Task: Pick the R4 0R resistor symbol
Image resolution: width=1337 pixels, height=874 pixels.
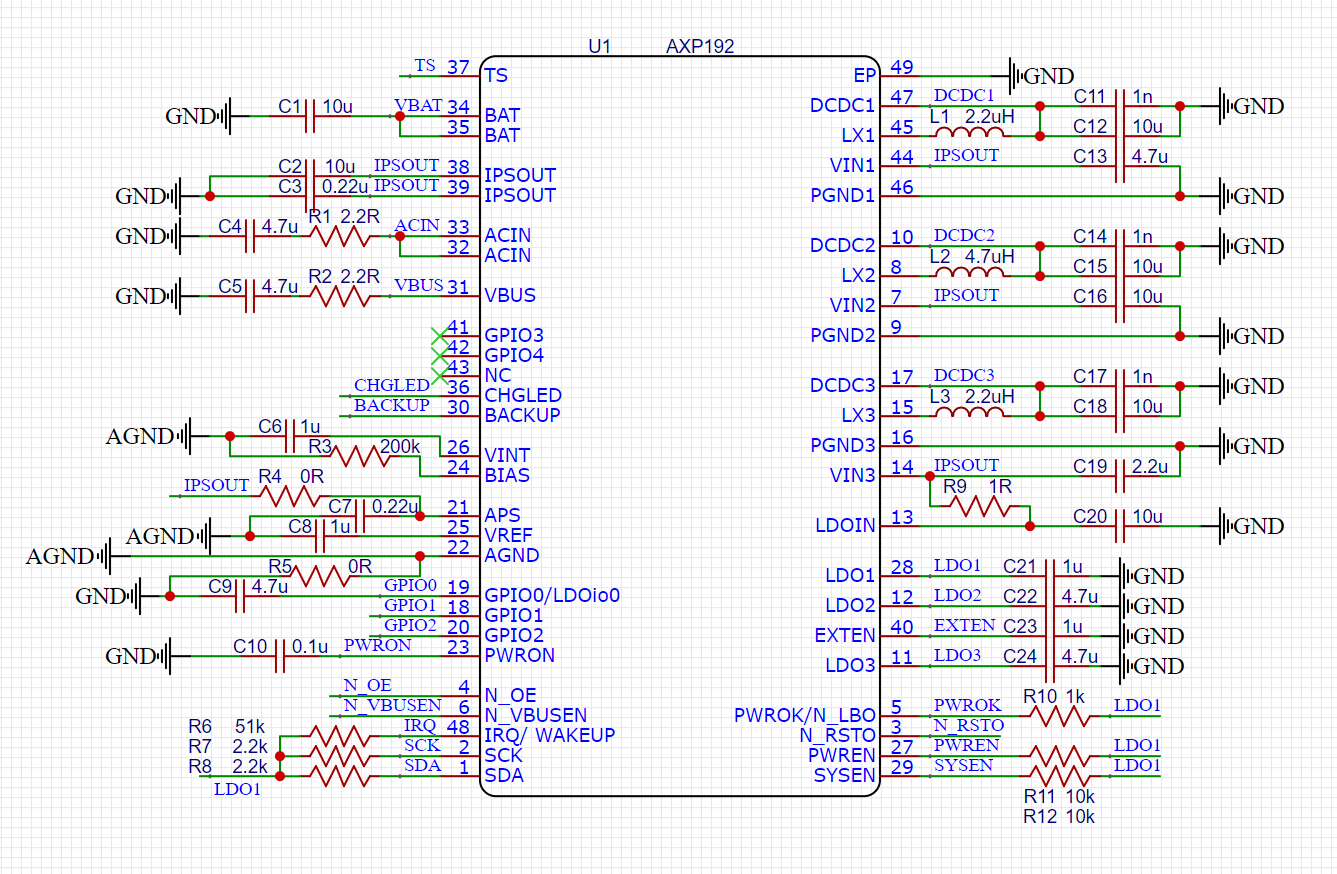Action: tap(290, 496)
